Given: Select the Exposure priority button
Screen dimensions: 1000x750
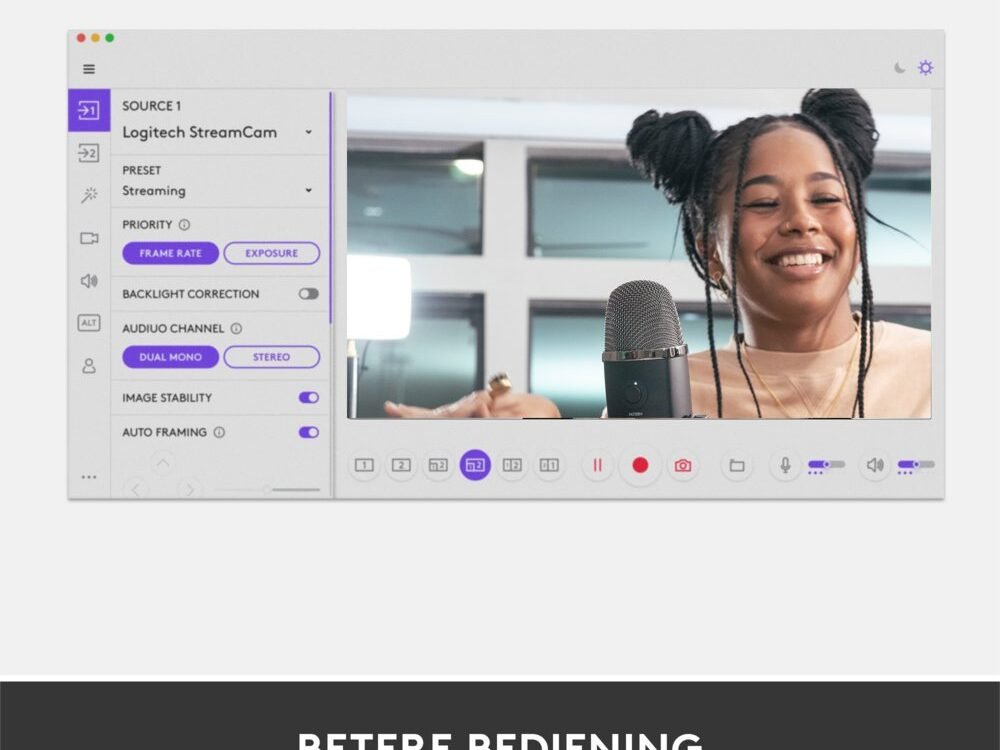Looking at the screenshot, I should coord(271,253).
